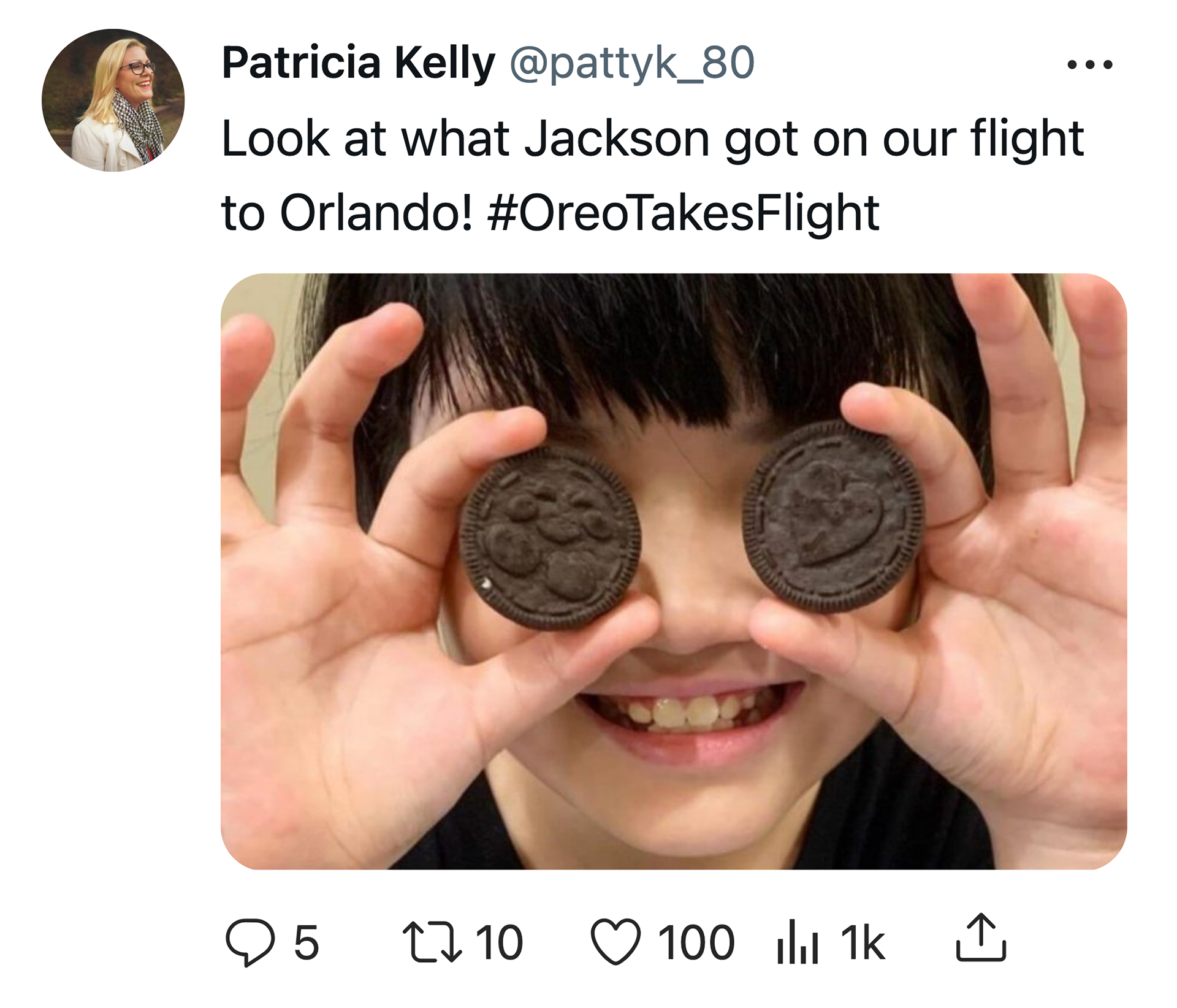The image size is (1177, 1008).
Task: Open Patricia Kelly's profile avatar
Action: [x=113, y=100]
